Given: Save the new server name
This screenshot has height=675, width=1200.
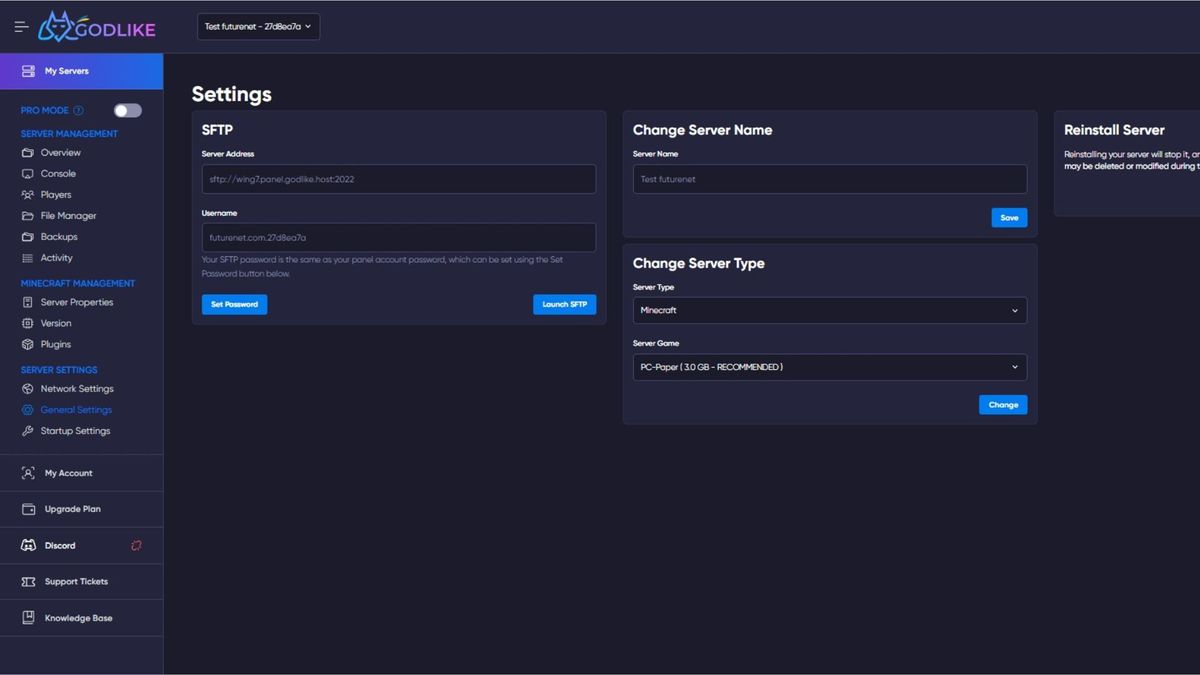Looking at the screenshot, I should pyautogui.click(x=1008, y=217).
